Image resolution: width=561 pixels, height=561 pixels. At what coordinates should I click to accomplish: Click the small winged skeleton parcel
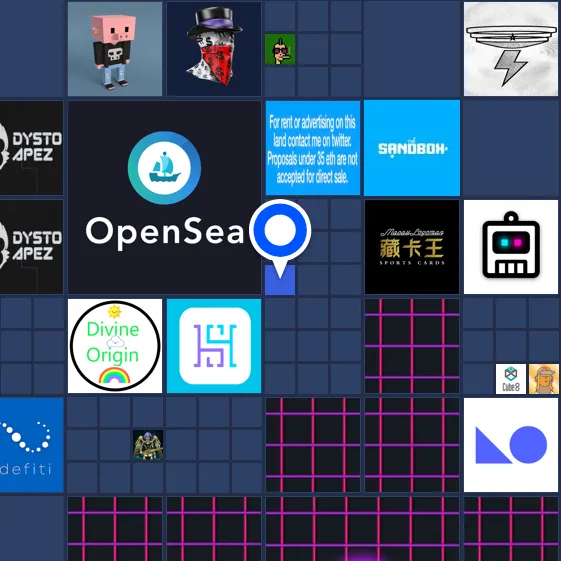point(148,445)
